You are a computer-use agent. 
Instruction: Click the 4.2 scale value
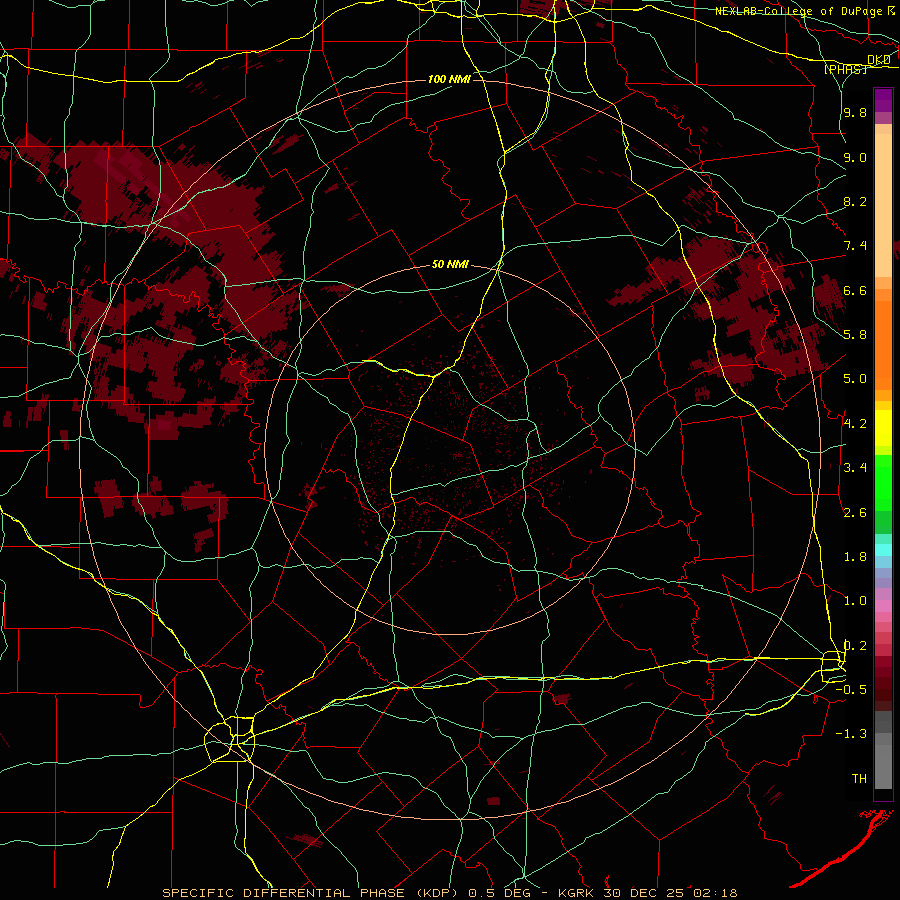(855, 424)
